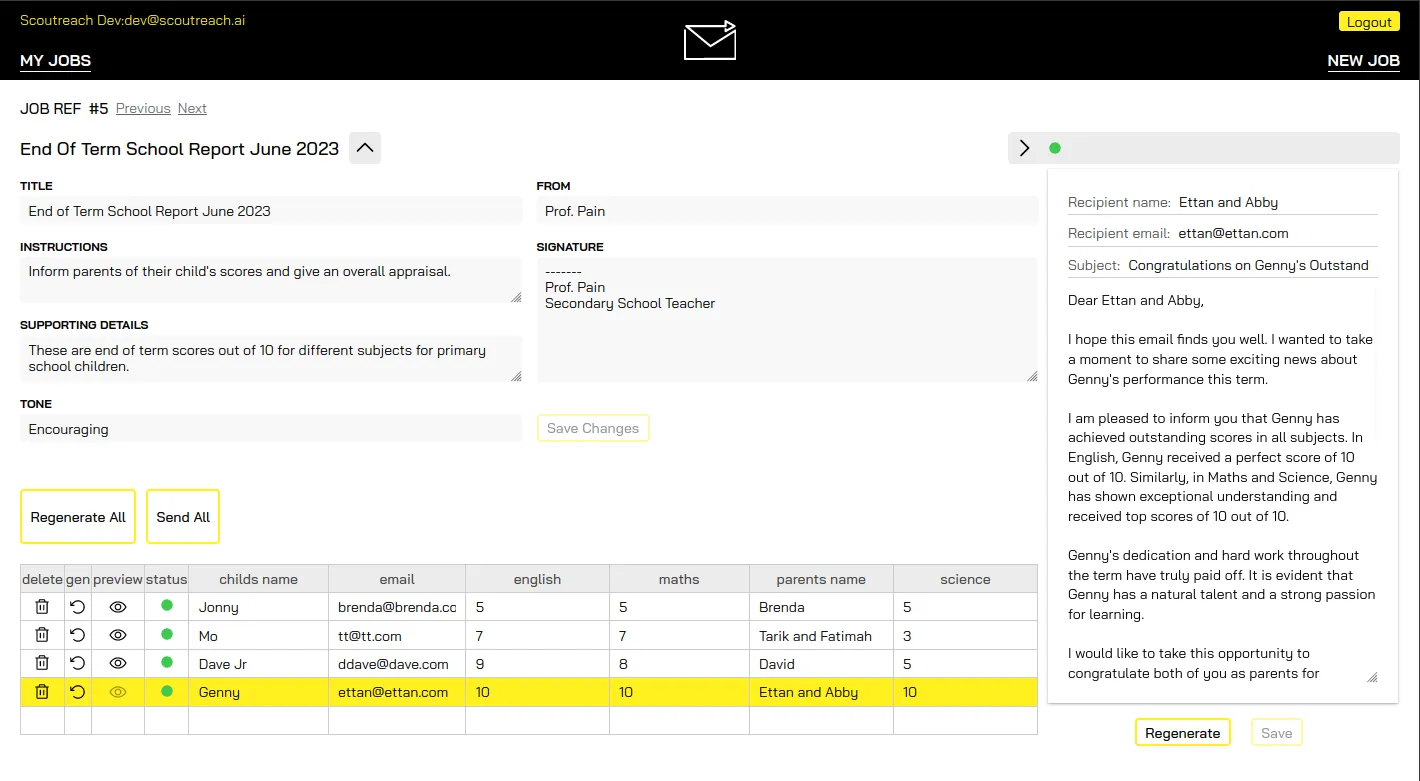Viewport: 1420px width, 781px height.
Task: Click the Tone input field
Action: 270,429
